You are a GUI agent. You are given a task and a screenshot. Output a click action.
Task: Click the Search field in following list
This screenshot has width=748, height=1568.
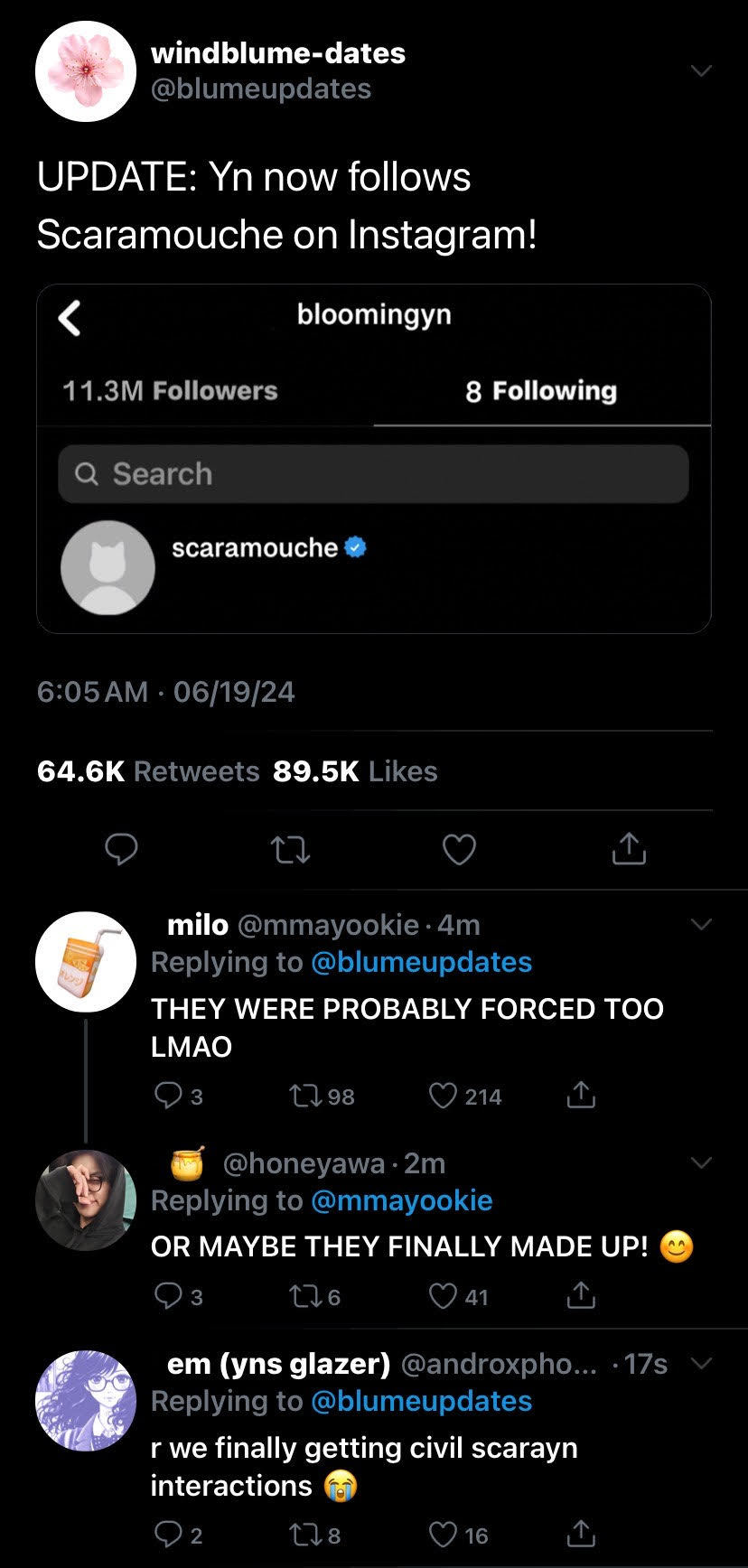(x=373, y=474)
